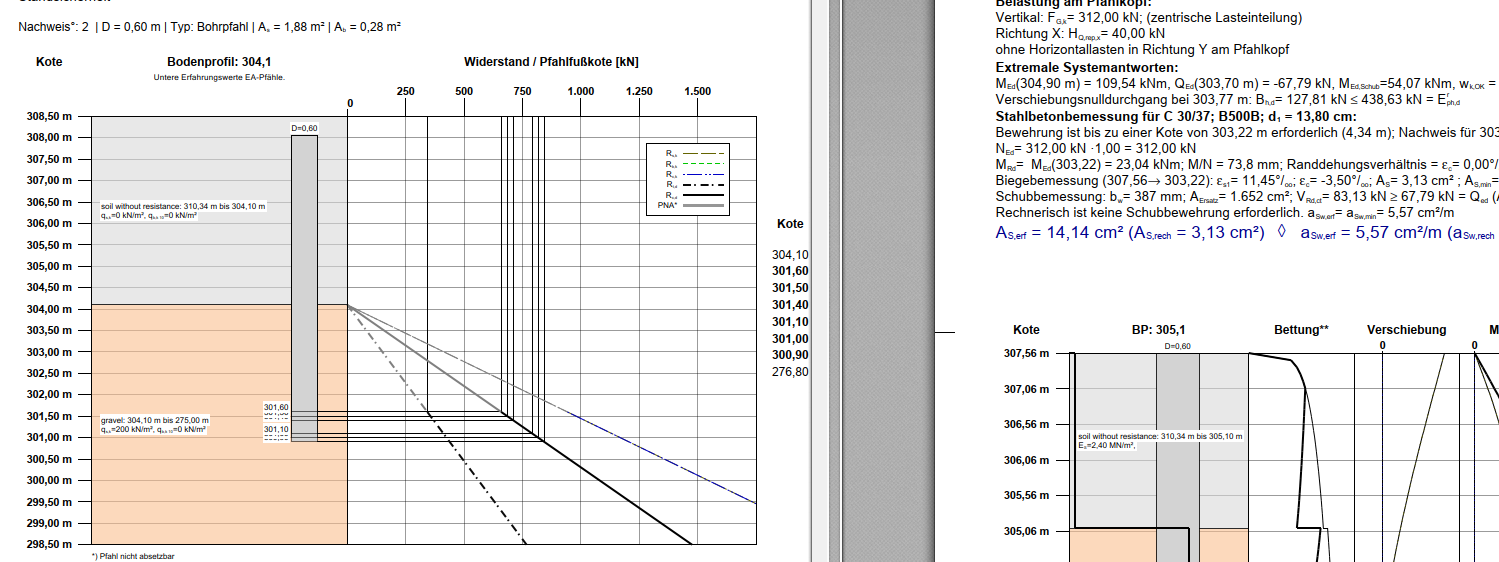Click the gravel soil description label
Image resolution: width=1499 pixels, height=562 pixels.
tap(154, 424)
